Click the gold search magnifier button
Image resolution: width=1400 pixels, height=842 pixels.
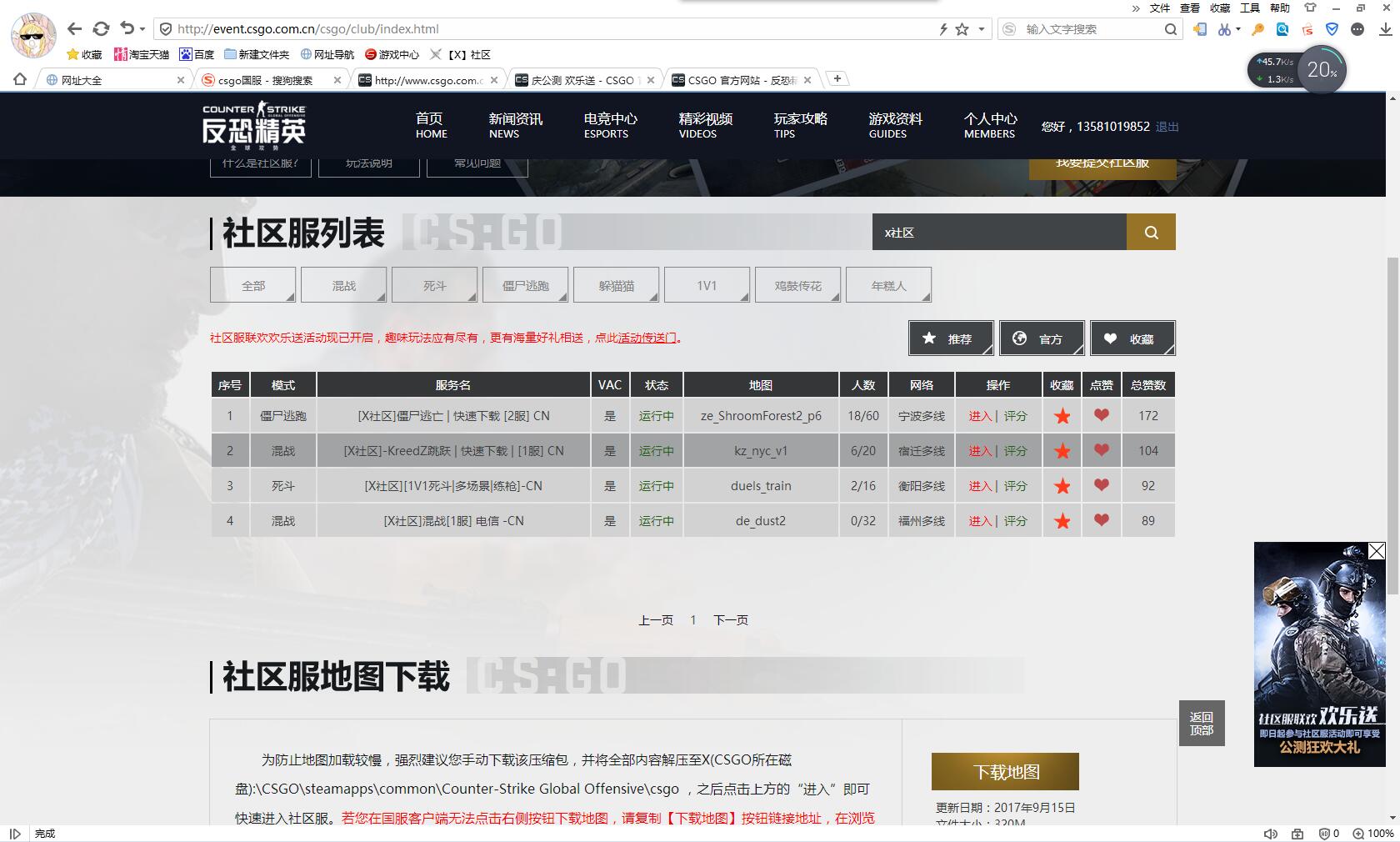pyautogui.click(x=1151, y=233)
